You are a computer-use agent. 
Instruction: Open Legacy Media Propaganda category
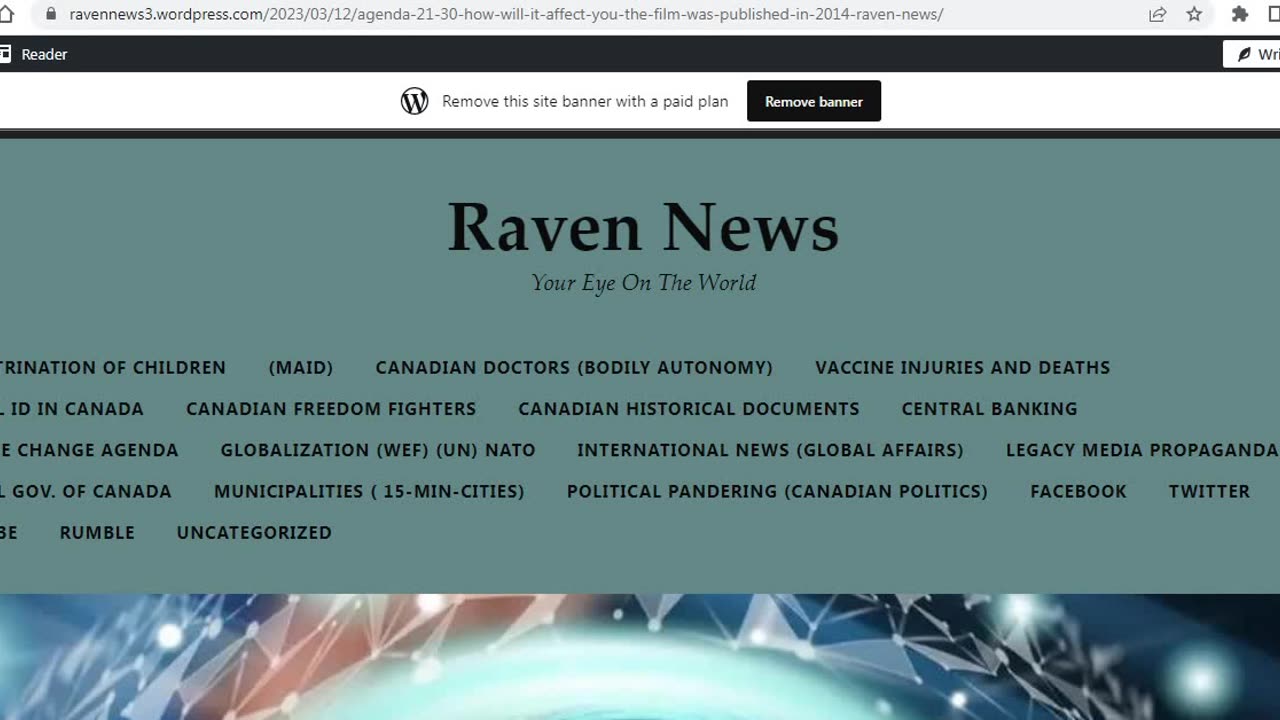pos(1142,450)
